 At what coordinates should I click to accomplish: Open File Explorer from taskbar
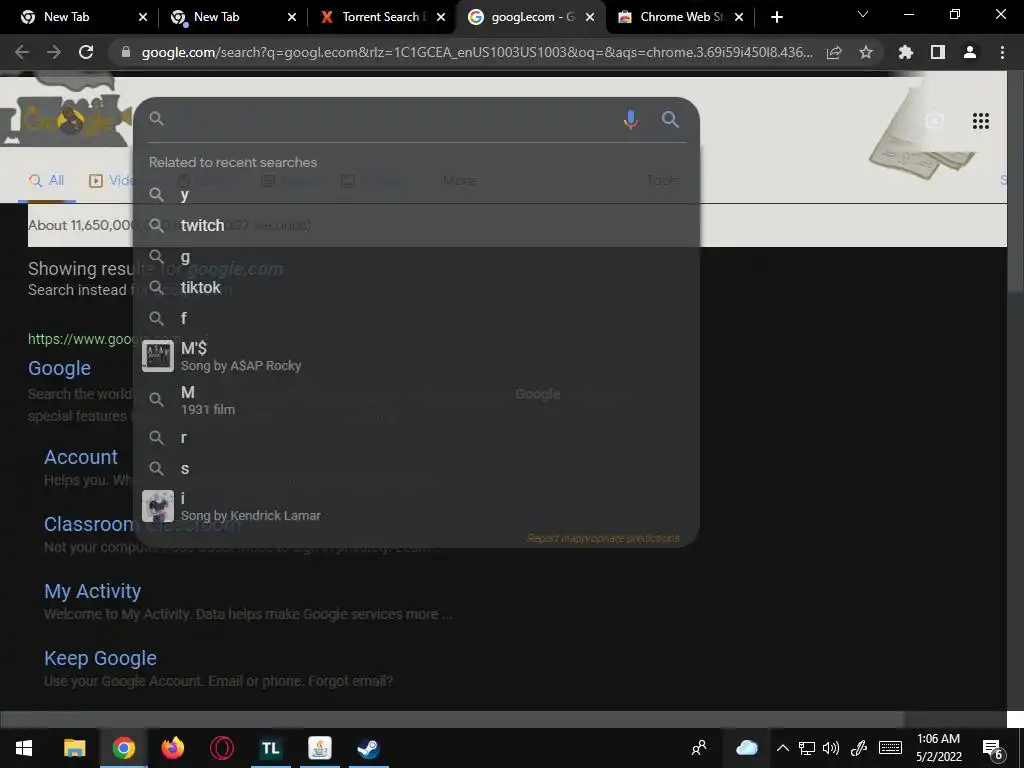click(x=74, y=748)
